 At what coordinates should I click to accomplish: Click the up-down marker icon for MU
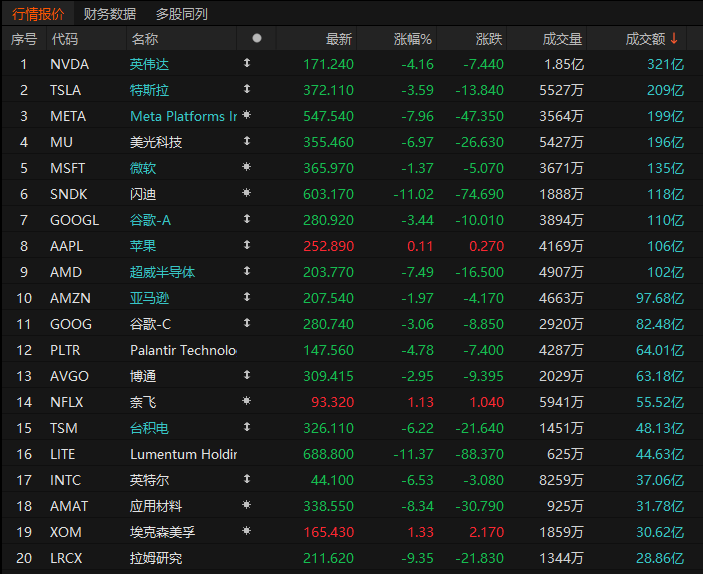tap(247, 141)
